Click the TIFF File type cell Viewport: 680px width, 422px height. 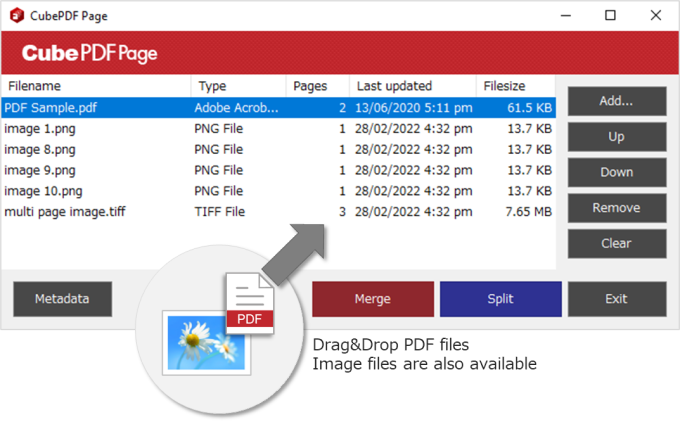[219, 212]
